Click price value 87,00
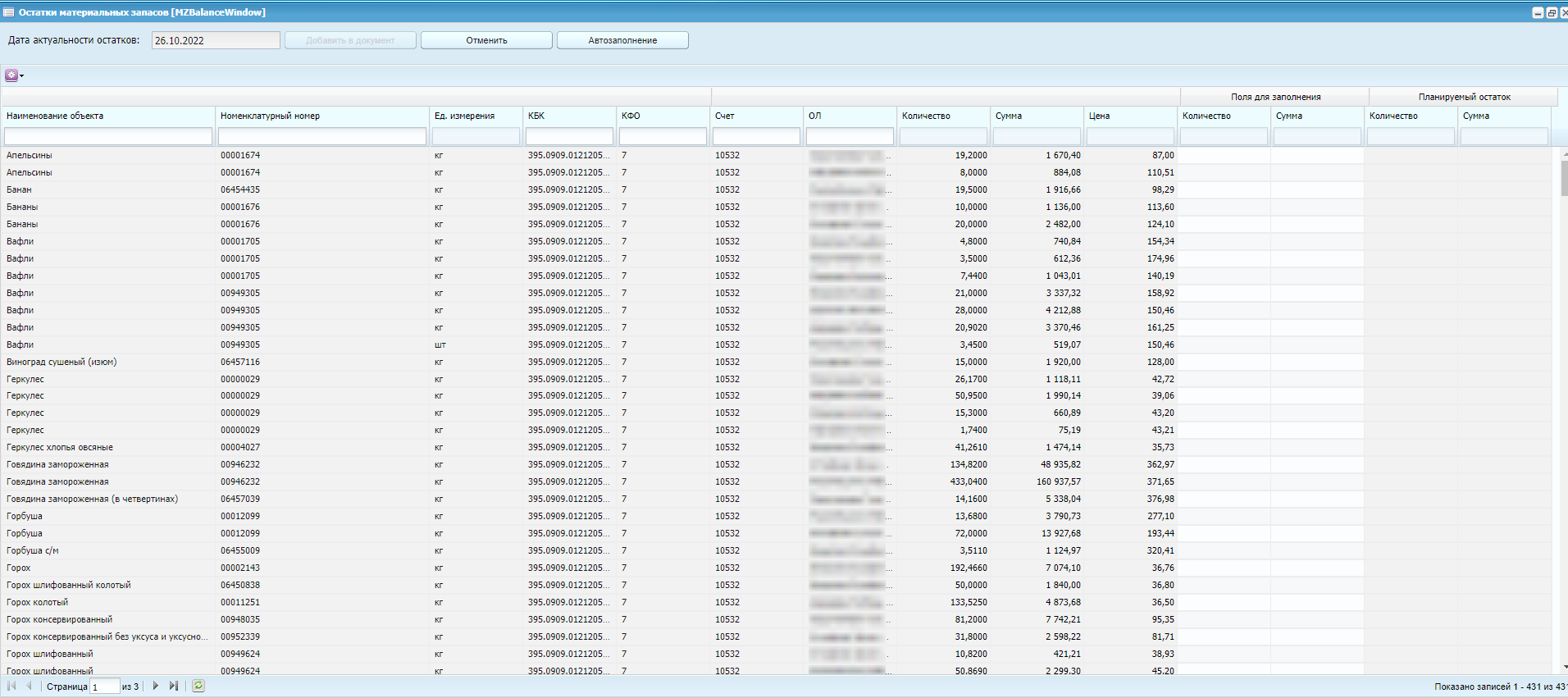 tap(1163, 155)
